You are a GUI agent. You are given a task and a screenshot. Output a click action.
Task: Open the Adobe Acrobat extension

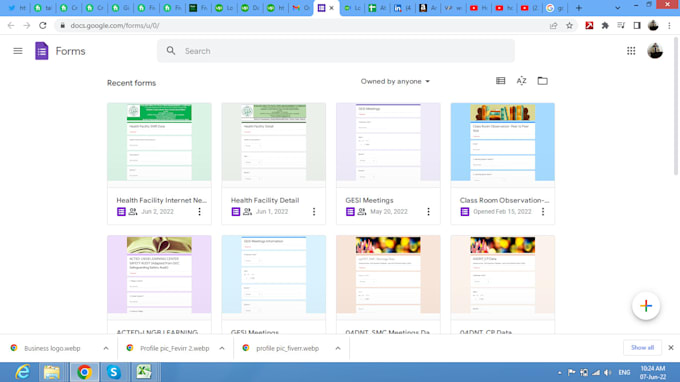pyautogui.click(x=589, y=26)
